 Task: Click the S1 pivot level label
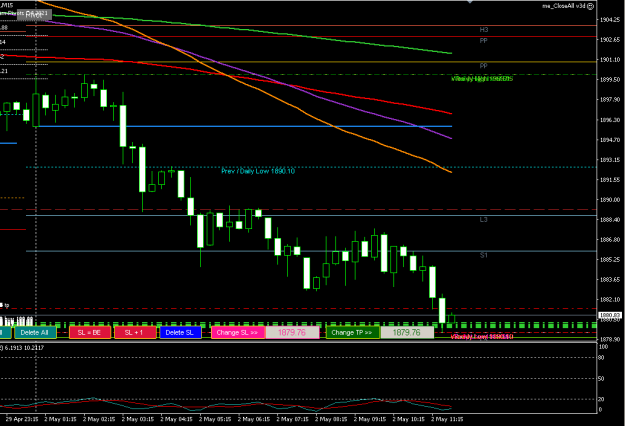point(483,255)
